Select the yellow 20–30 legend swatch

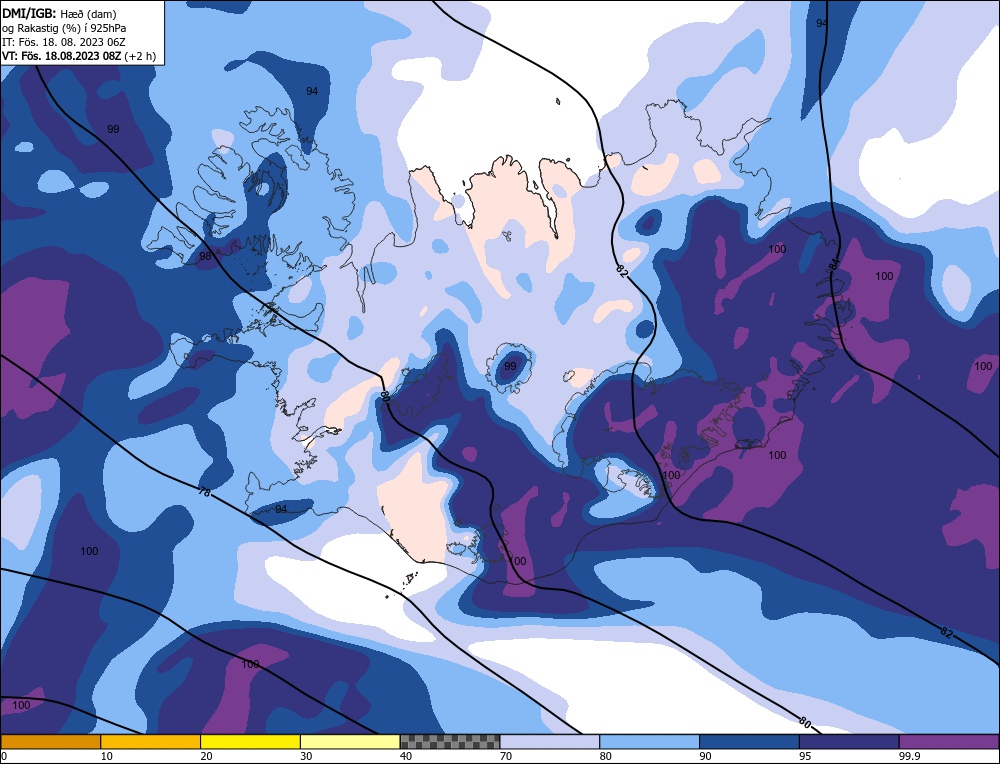(x=250, y=741)
